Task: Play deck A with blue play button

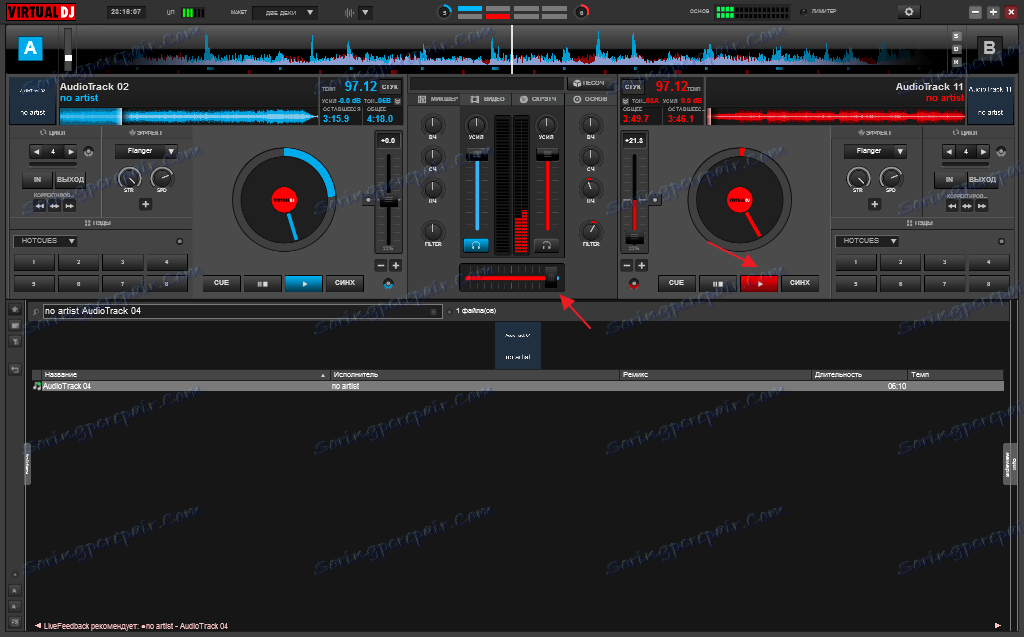Action: click(x=304, y=284)
